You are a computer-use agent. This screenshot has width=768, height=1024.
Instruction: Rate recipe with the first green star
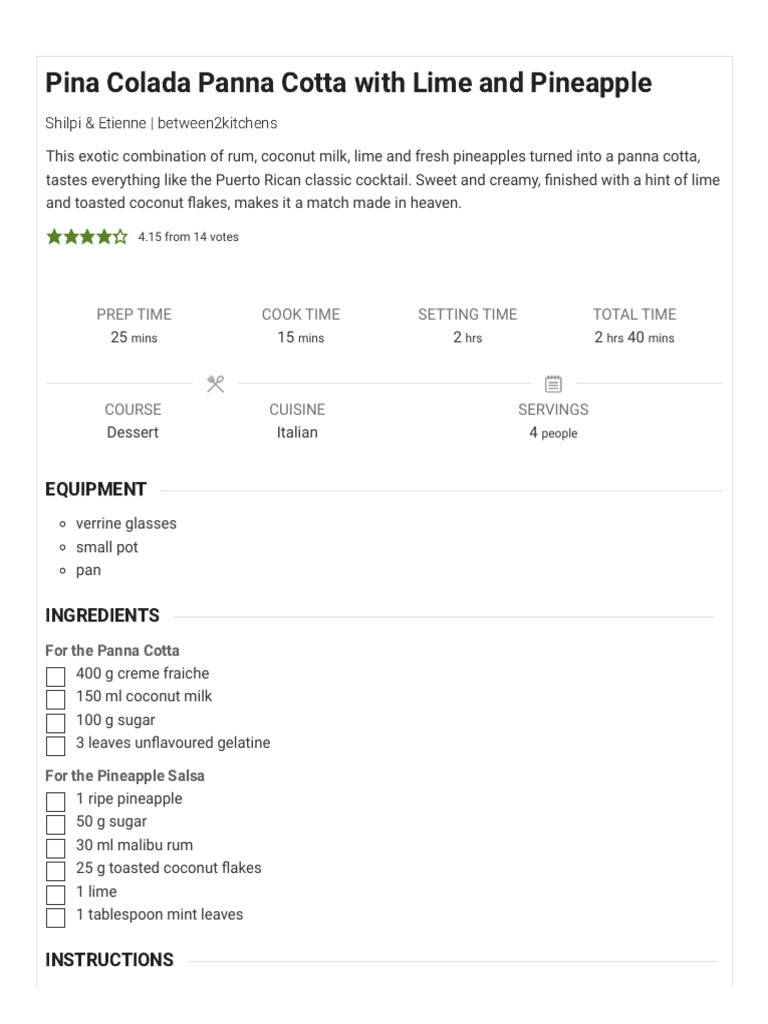coord(54,236)
